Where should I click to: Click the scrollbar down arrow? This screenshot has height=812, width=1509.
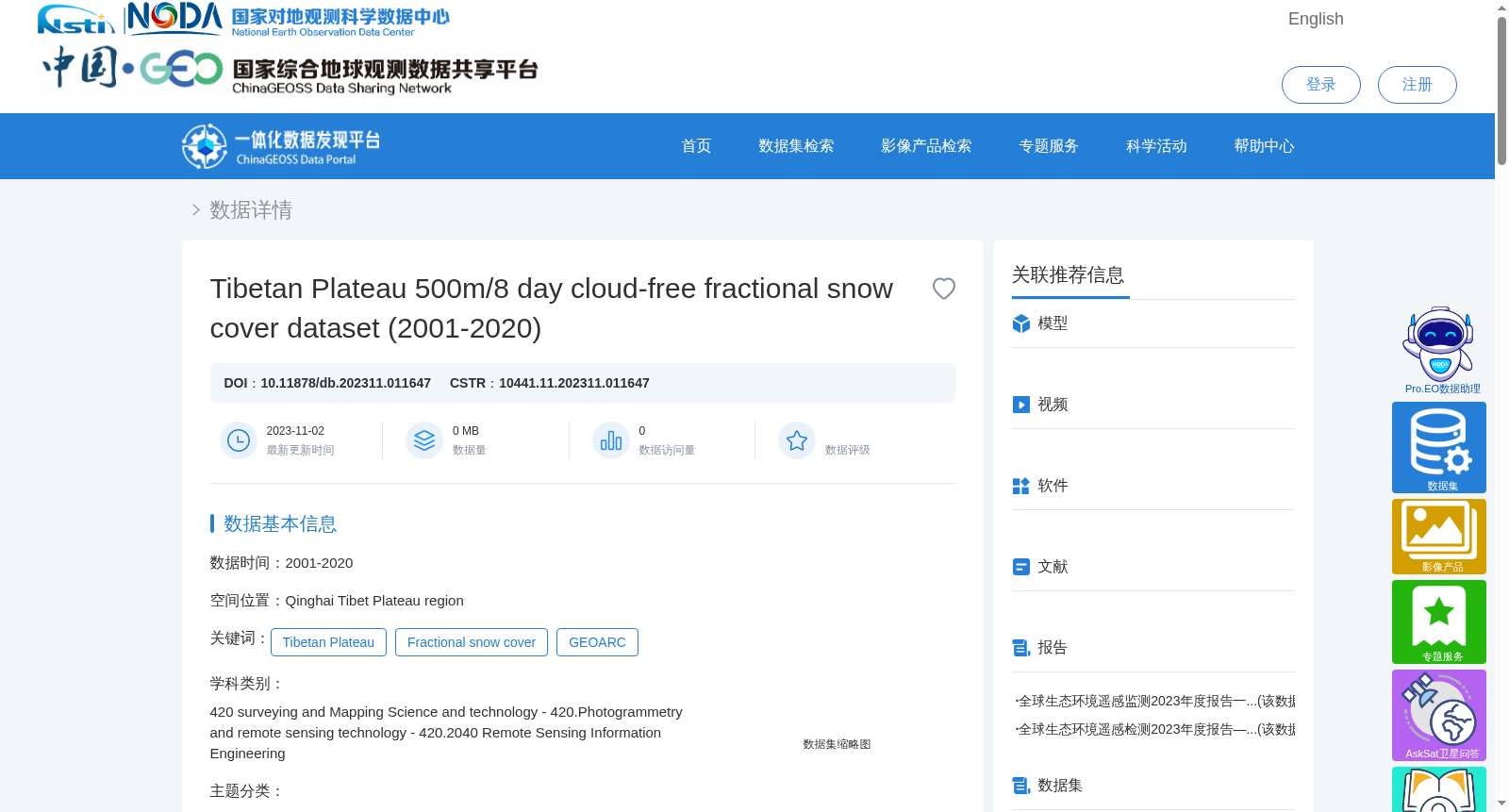pyautogui.click(x=1501, y=804)
